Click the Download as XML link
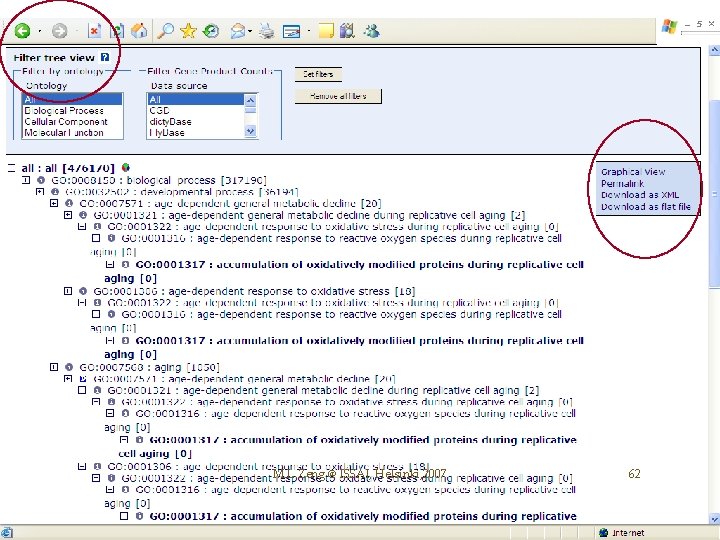Image resolution: width=720 pixels, height=540 pixels. pyautogui.click(x=640, y=195)
